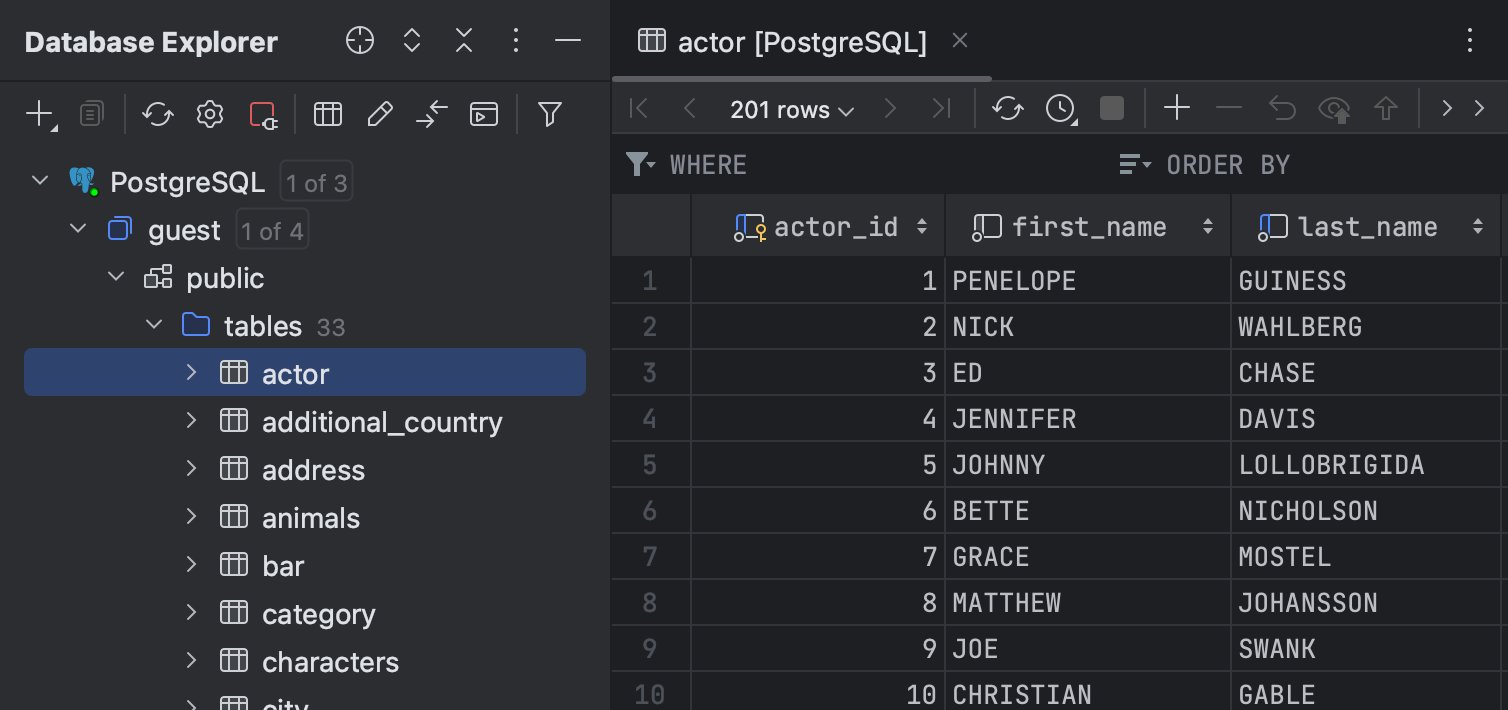
Task: Open the 201 rows page size dropdown
Action: (789, 109)
